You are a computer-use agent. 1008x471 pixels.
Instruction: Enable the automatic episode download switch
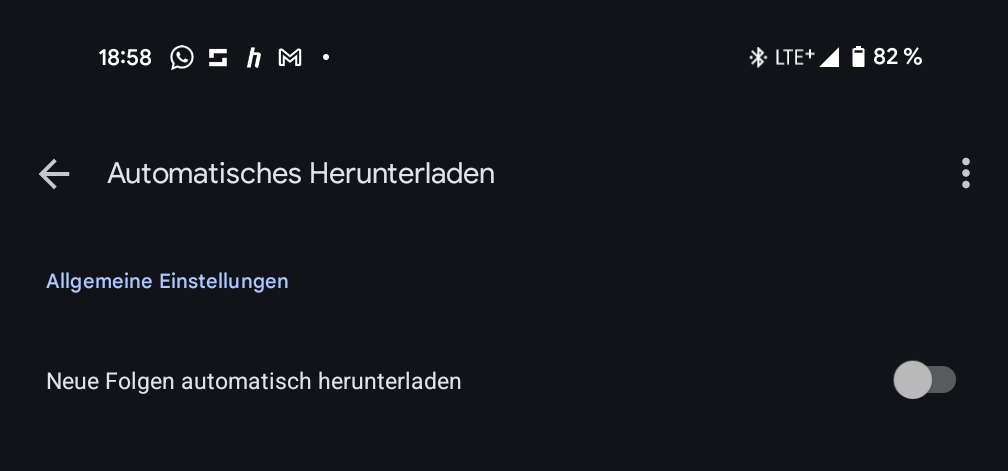click(x=924, y=380)
